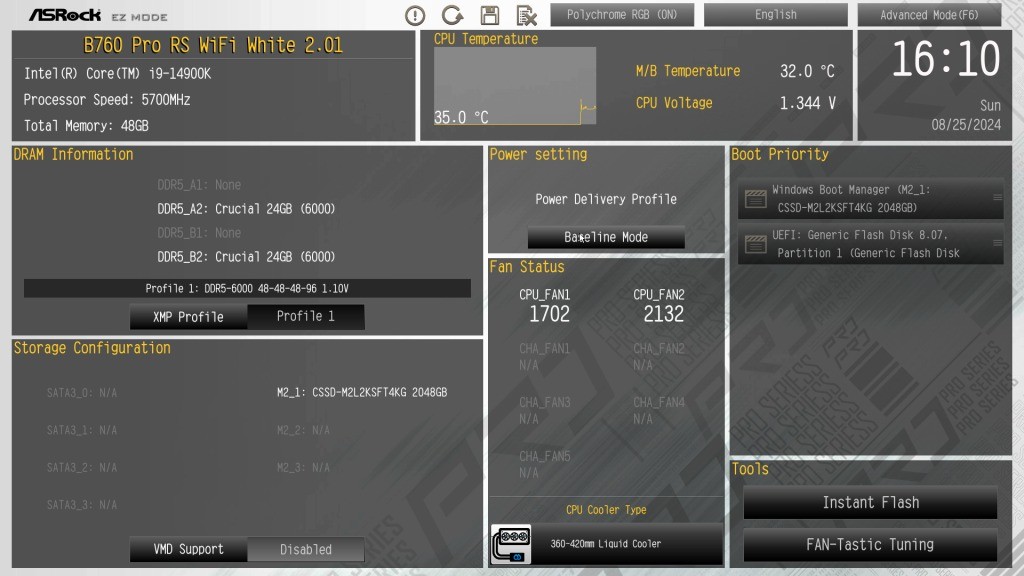Click the exclamation info icon
This screenshot has width=1024, height=576.
point(415,15)
